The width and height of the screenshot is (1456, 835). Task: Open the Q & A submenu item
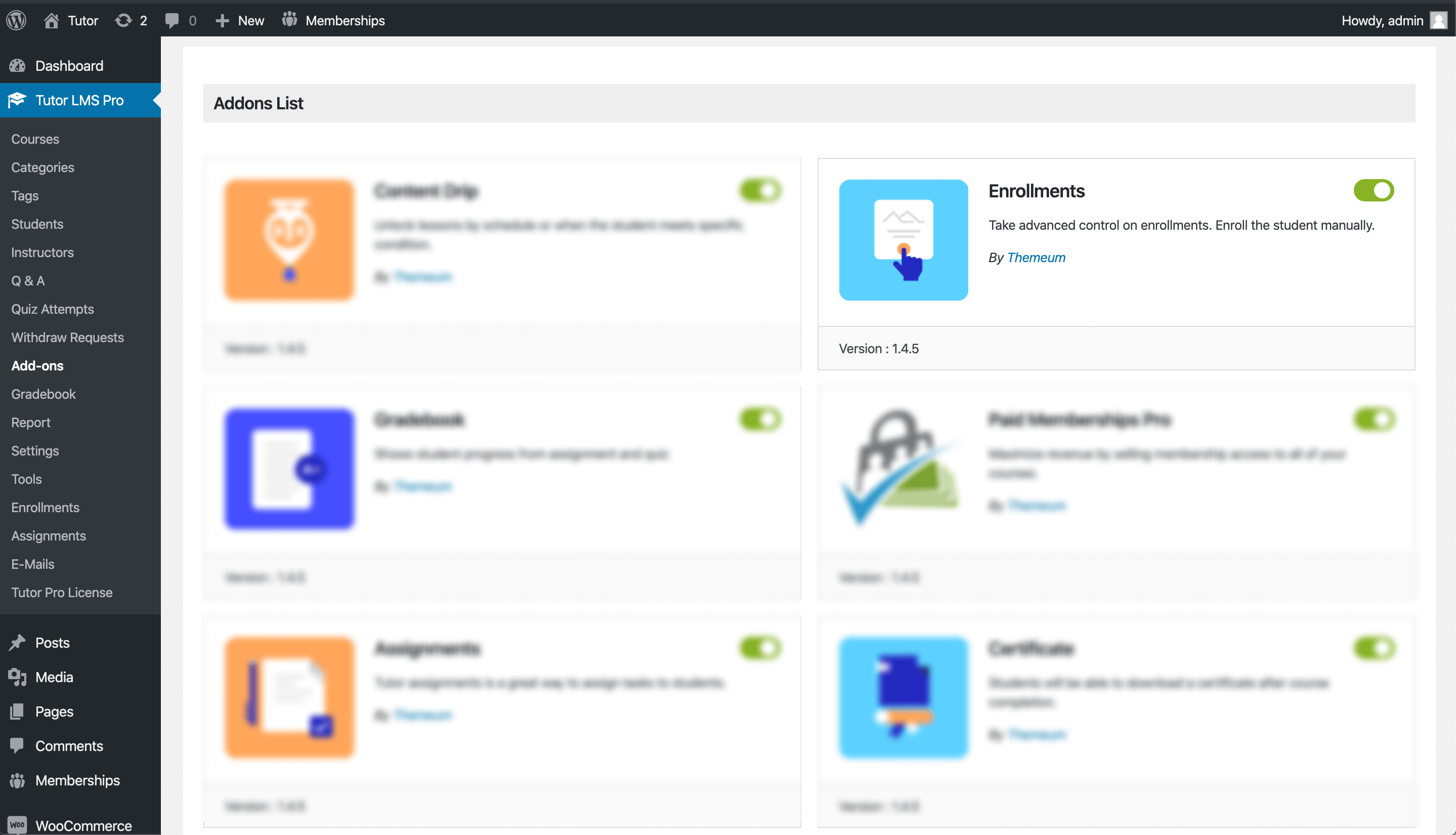(27, 280)
